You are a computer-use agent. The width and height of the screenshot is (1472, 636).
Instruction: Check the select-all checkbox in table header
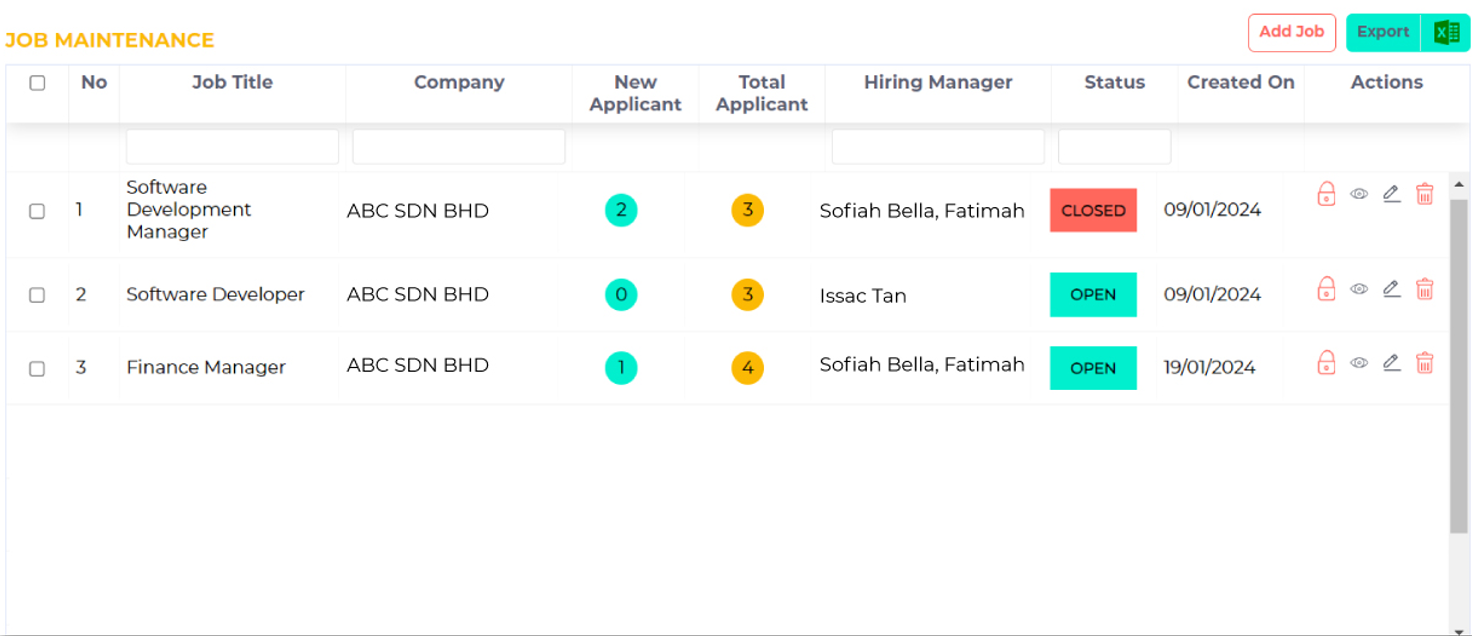37,84
